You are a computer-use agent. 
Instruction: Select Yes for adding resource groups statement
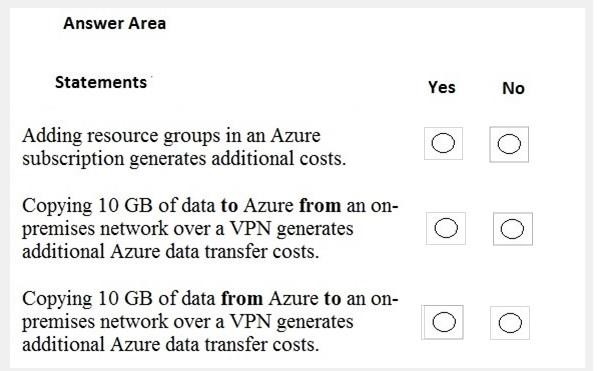pos(443,143)
